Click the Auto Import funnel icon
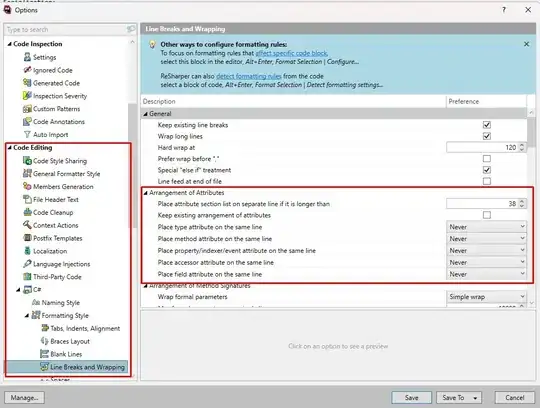This screenshot has height=408, width=540. tap(27, 135)
